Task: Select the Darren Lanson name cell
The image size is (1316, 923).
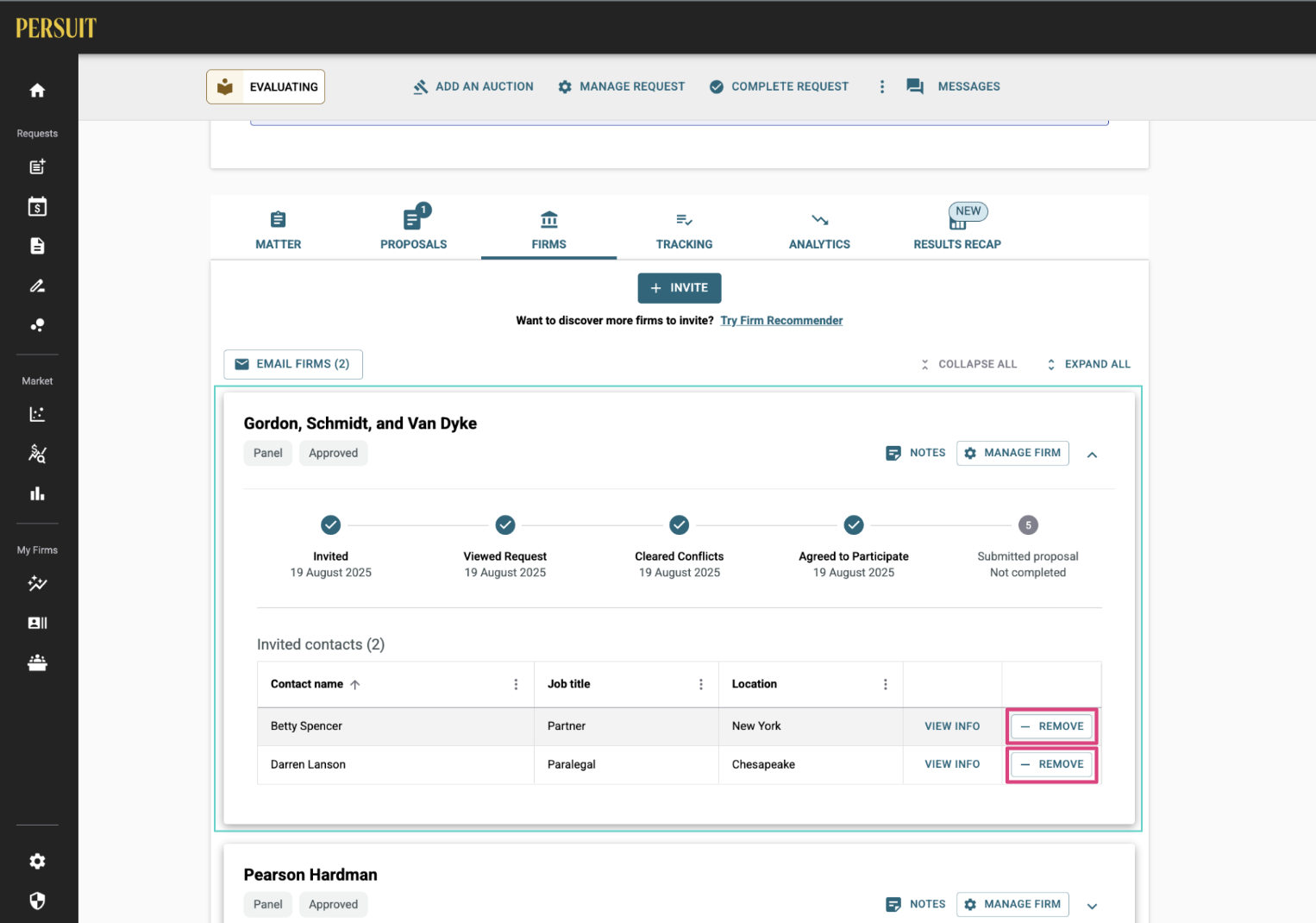Action: pos(396,764)
